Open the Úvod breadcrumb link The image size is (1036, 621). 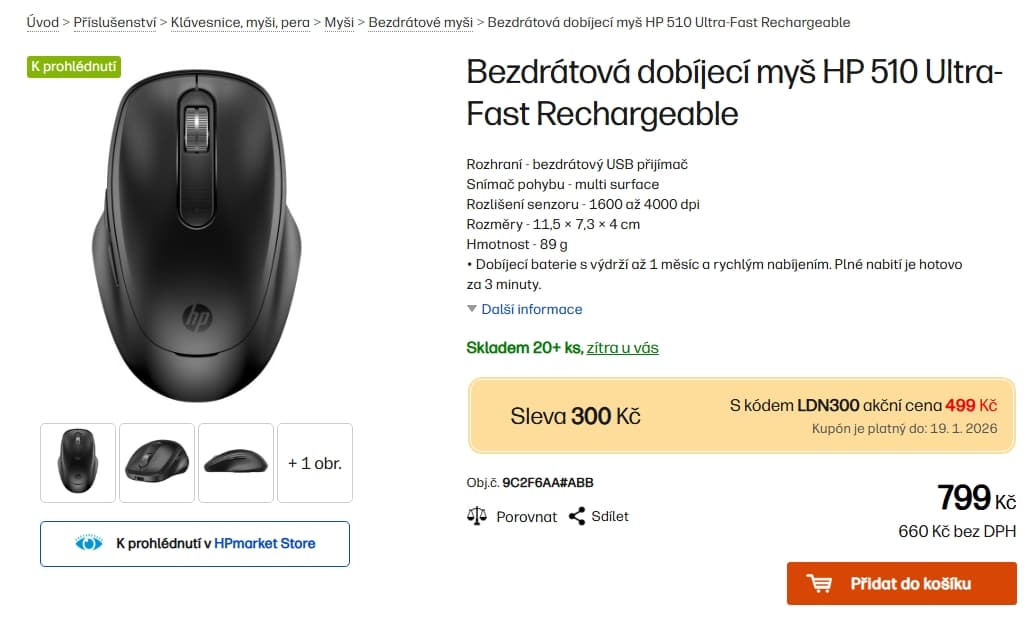pos(42,21)
